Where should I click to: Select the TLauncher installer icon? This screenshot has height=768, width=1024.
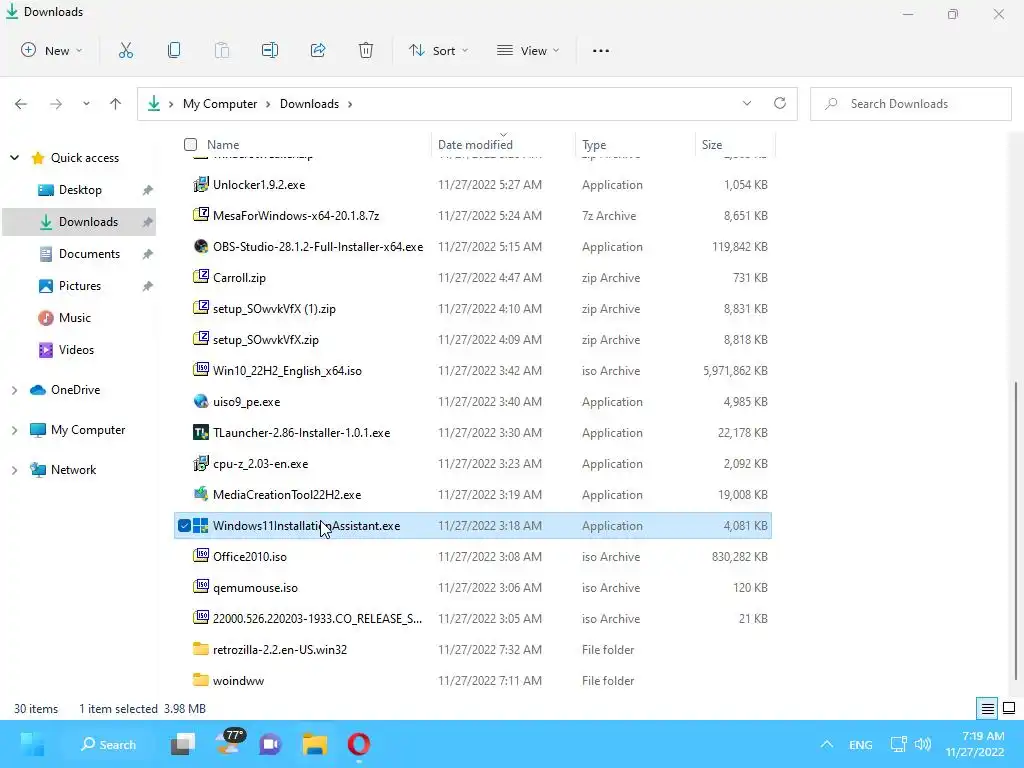[x=201, y=432]
